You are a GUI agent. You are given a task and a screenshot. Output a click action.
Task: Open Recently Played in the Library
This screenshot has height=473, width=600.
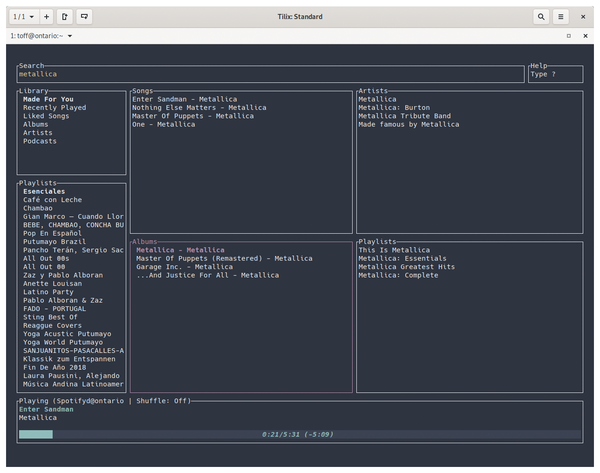click(x=54, y=108)
